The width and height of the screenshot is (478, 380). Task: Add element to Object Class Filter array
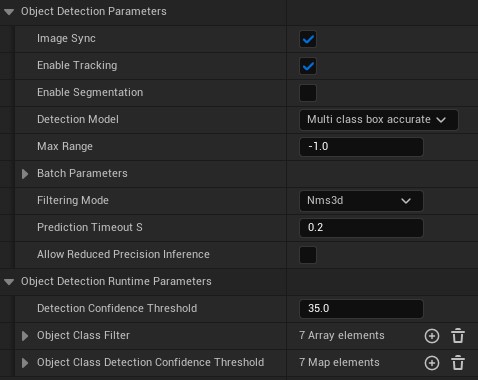click(x=432, y=336)
